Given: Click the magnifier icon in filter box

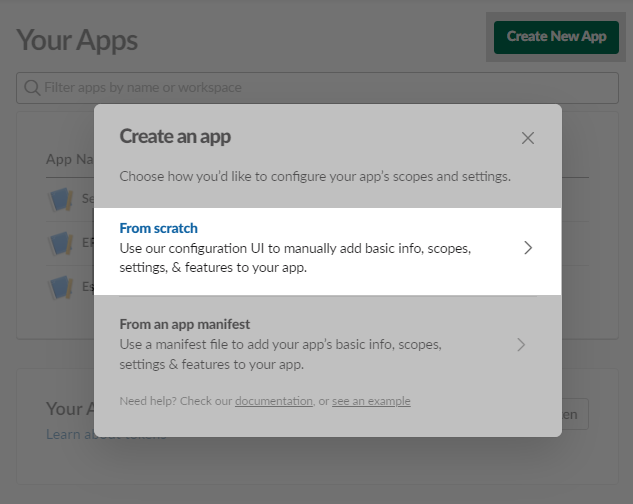Looking at the screenshot, I should (32, 88).
